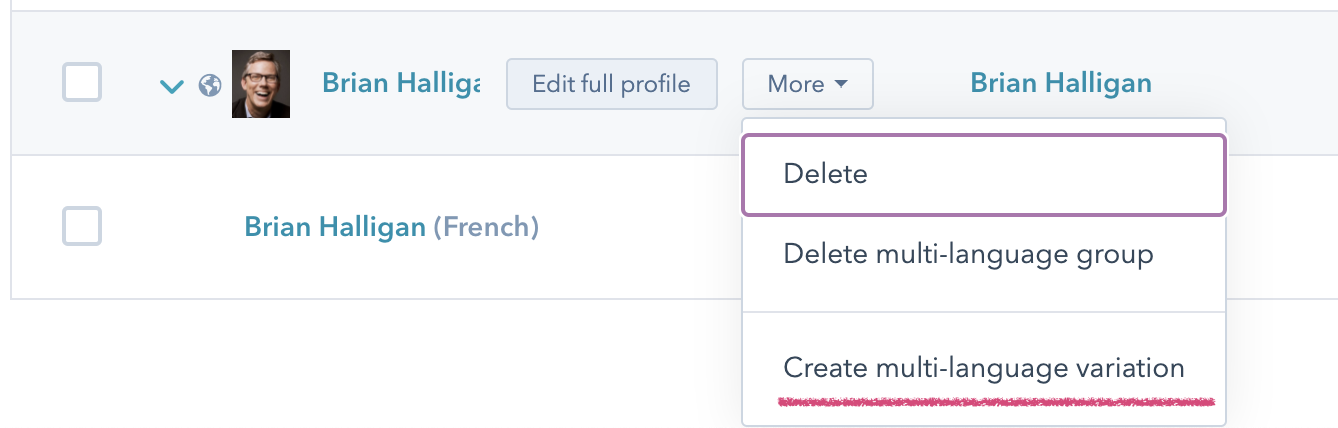
Task: Click Brian Halligan's profile photo
Action: [261, 84]
